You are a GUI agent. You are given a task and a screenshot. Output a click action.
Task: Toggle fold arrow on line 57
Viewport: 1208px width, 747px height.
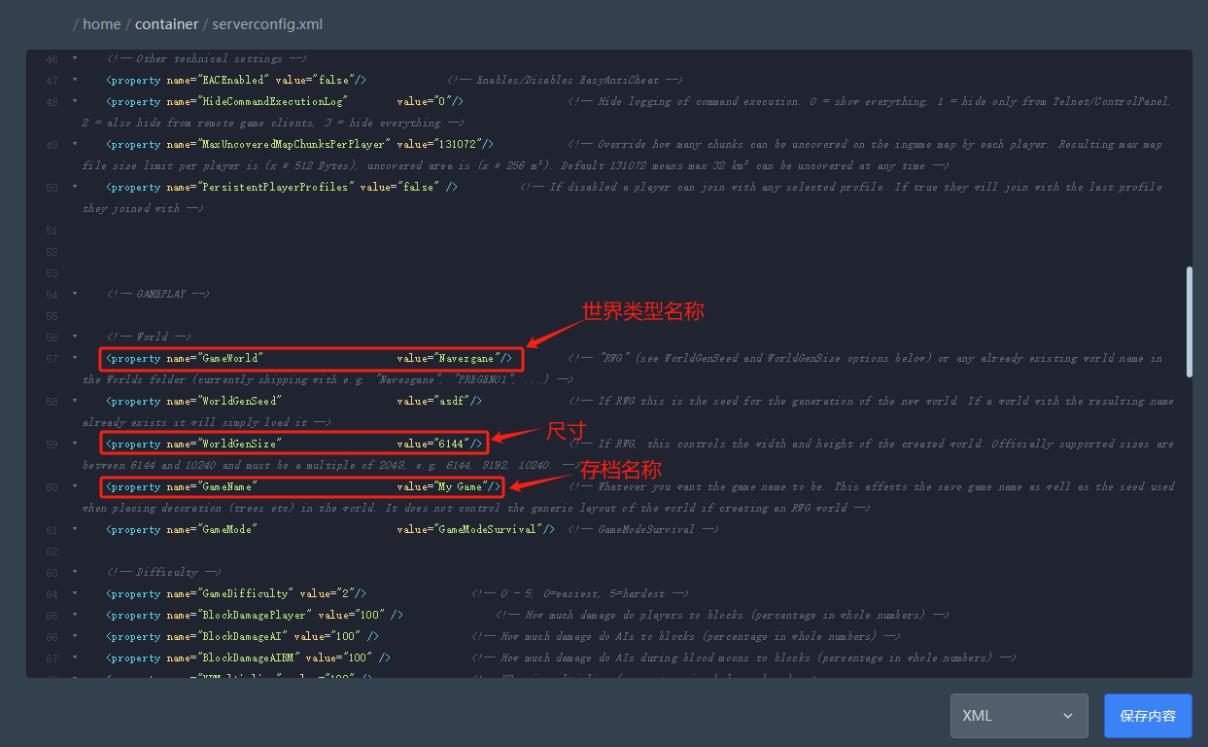pos(75,358)
